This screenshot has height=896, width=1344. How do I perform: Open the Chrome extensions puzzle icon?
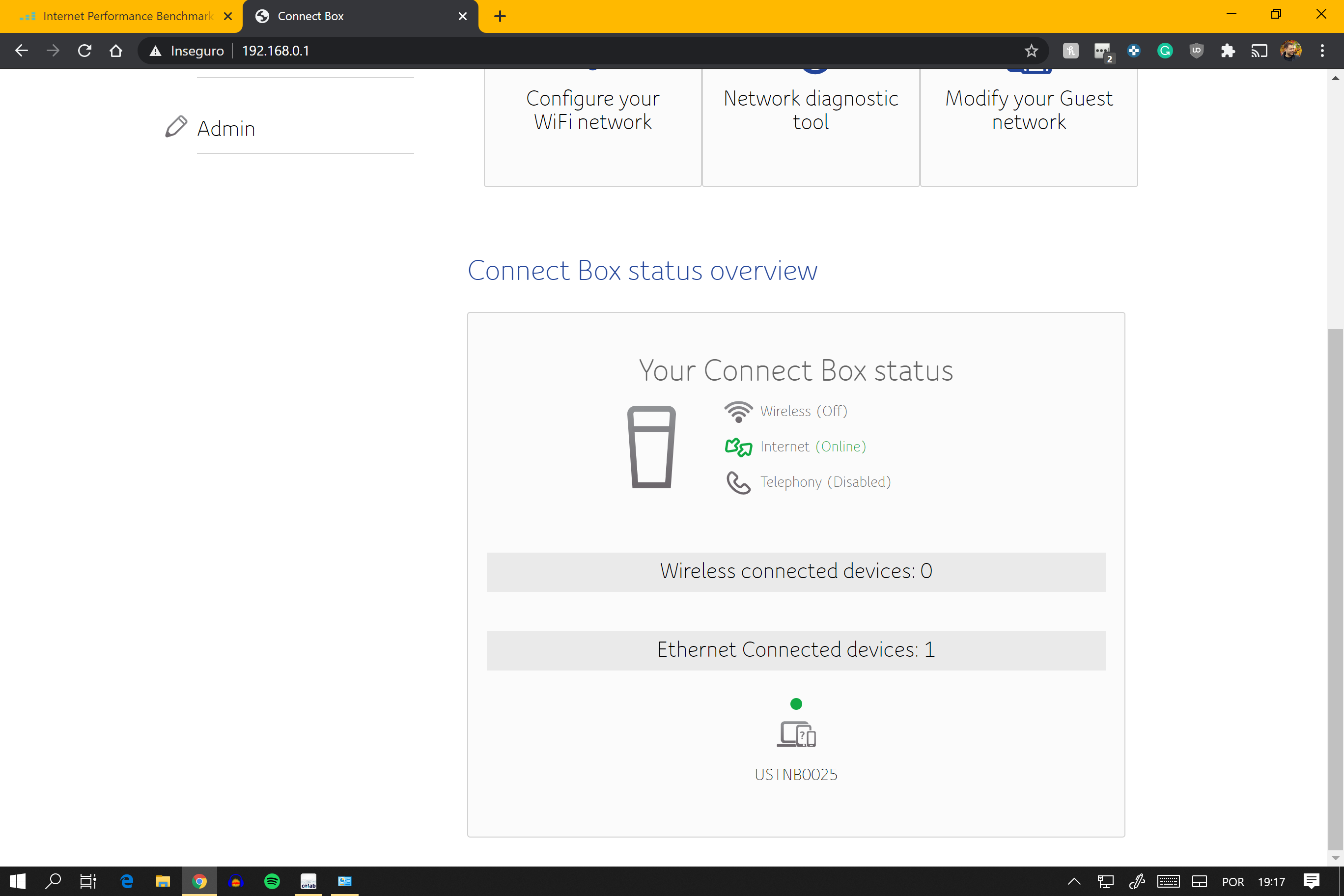(1228, 51)
